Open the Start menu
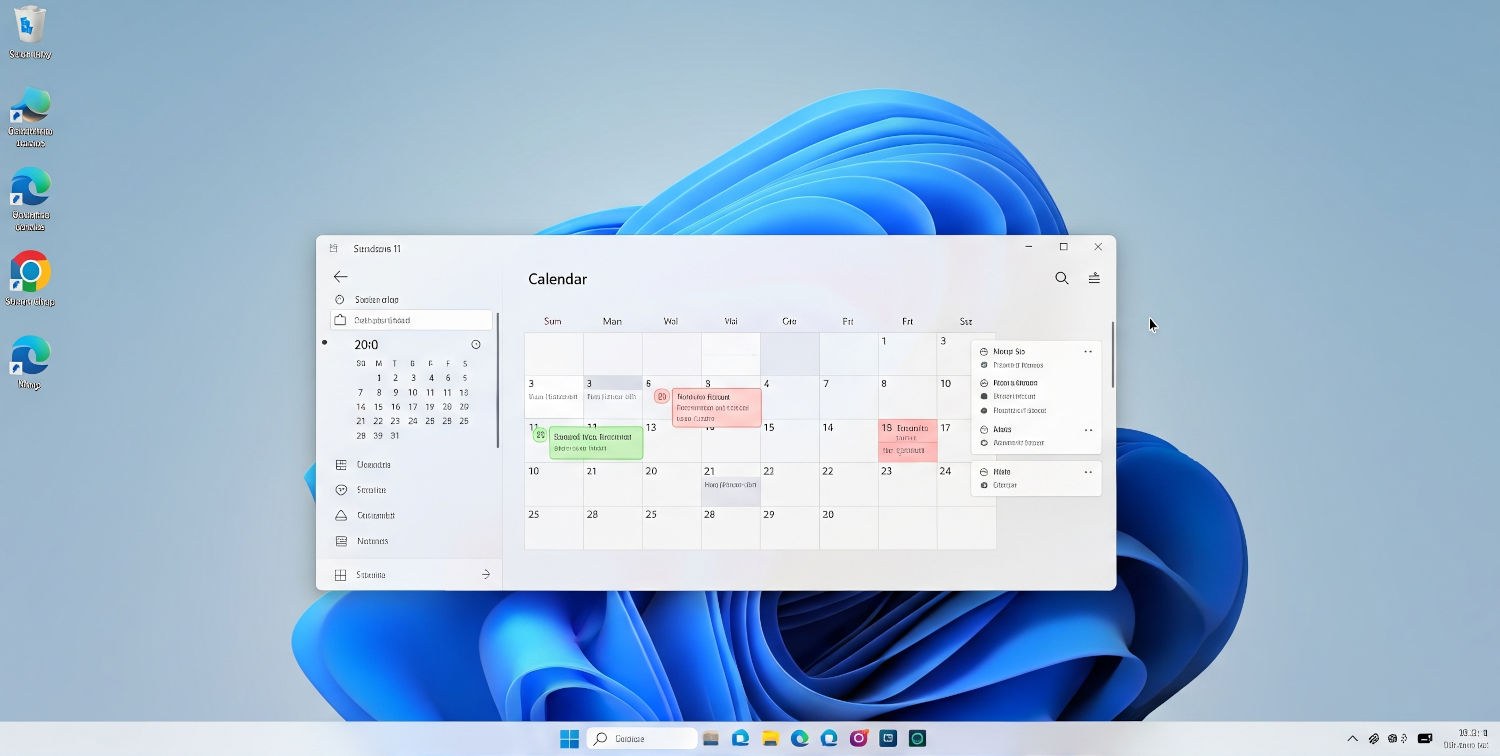 570,738
